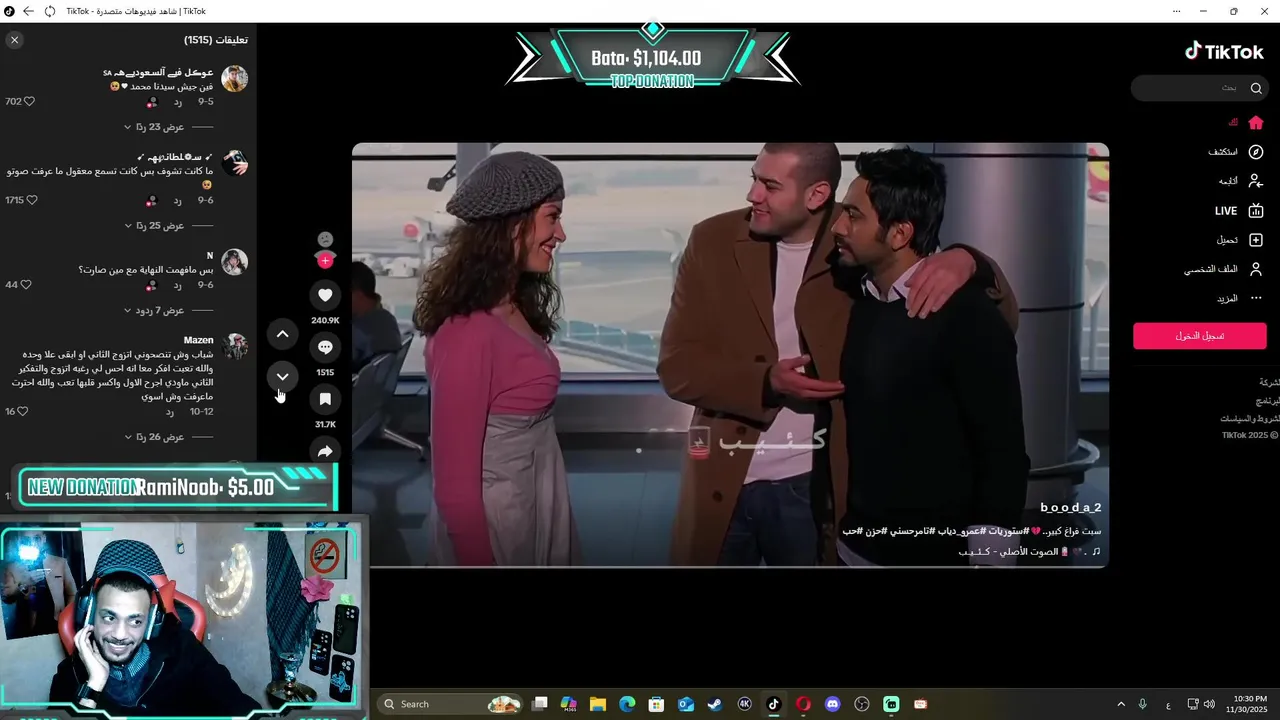Focus the TikTok search field

[x=1198, y=88]
